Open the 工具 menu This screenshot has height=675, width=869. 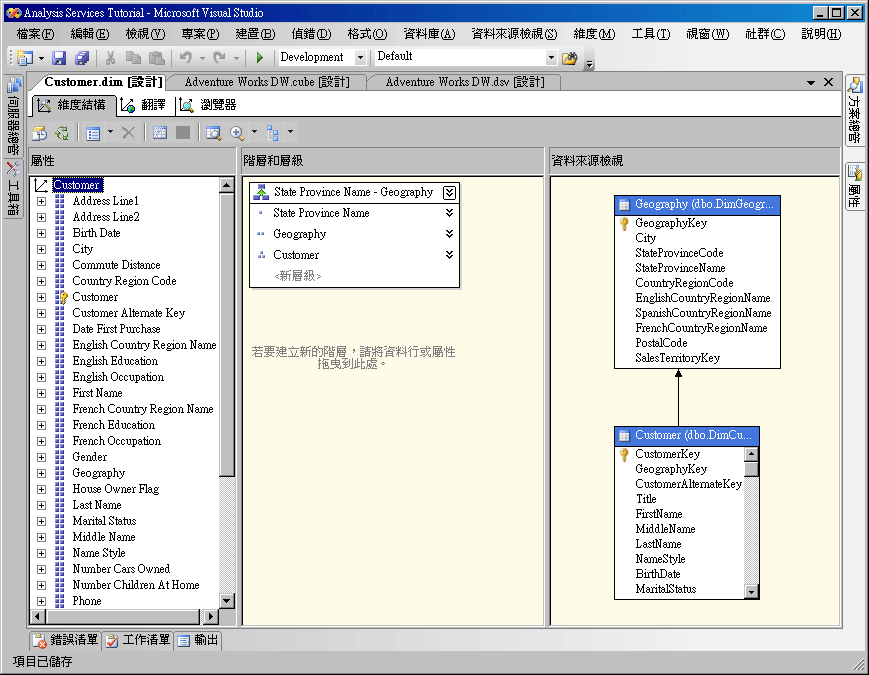(x=651, y=34)
